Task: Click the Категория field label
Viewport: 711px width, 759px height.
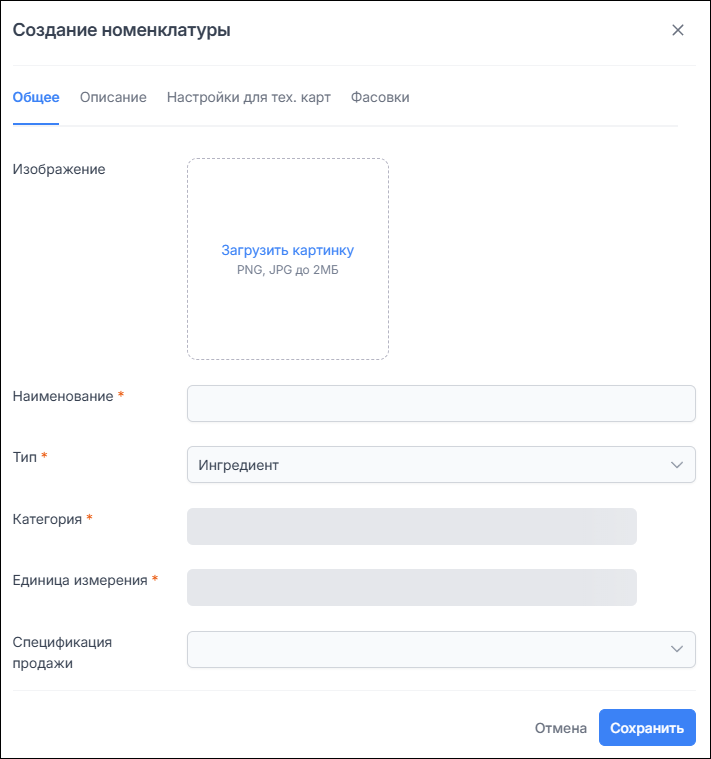Action: [x=47, y=519]
